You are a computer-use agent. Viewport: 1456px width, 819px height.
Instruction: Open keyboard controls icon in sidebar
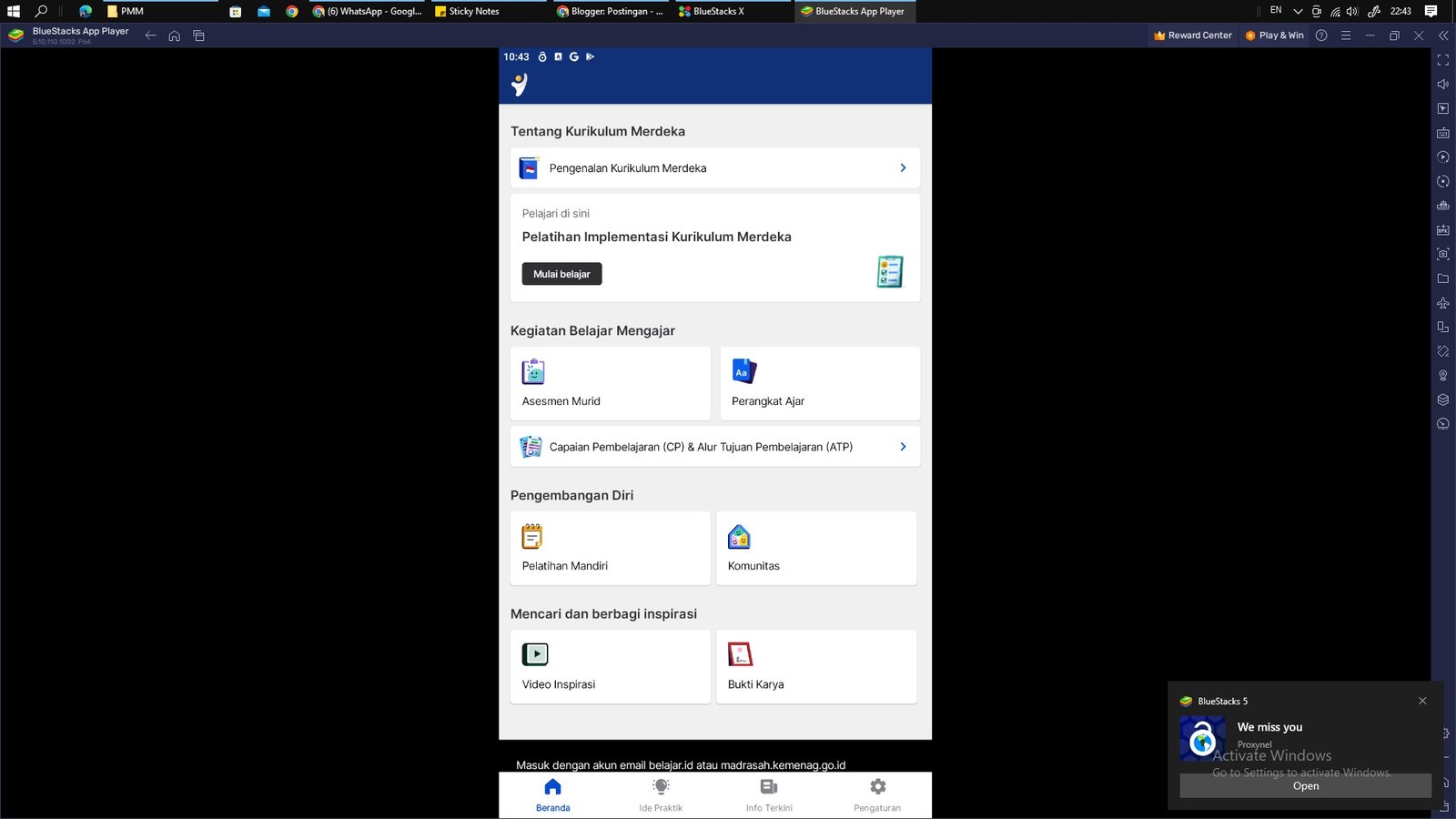tap(1442, 133)
